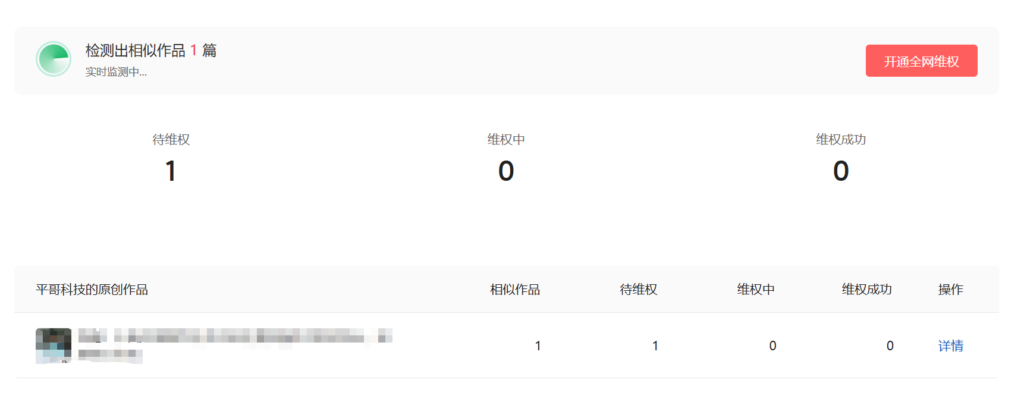Screen dimensions: 1024x402
Task: Click the row's 维权成功 value of 0
Action: 889,346
